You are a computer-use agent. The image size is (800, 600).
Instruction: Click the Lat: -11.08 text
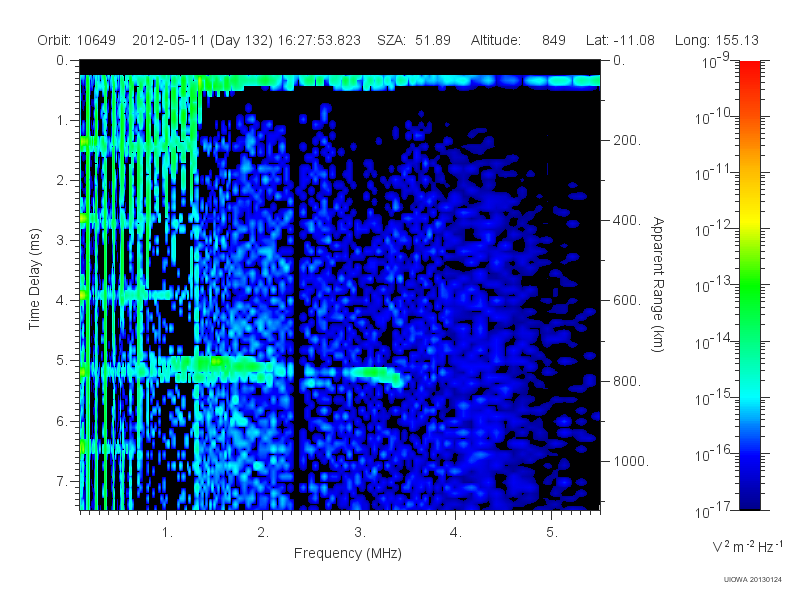tap(620, 40)
